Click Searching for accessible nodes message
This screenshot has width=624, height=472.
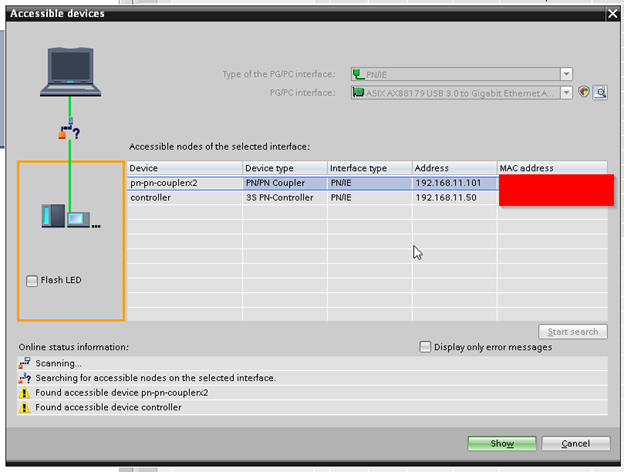[156, 378]
